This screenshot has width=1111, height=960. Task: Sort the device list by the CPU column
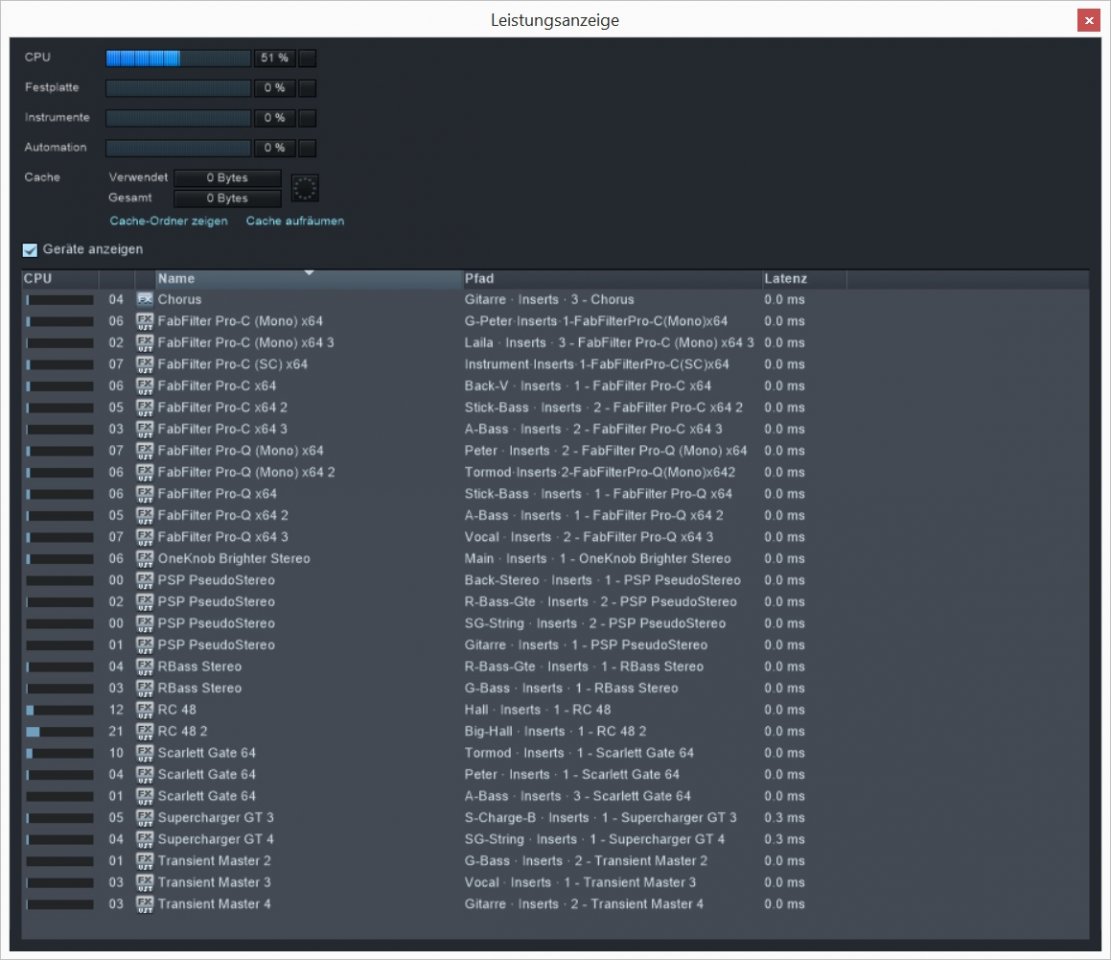(x=60, y=279)
